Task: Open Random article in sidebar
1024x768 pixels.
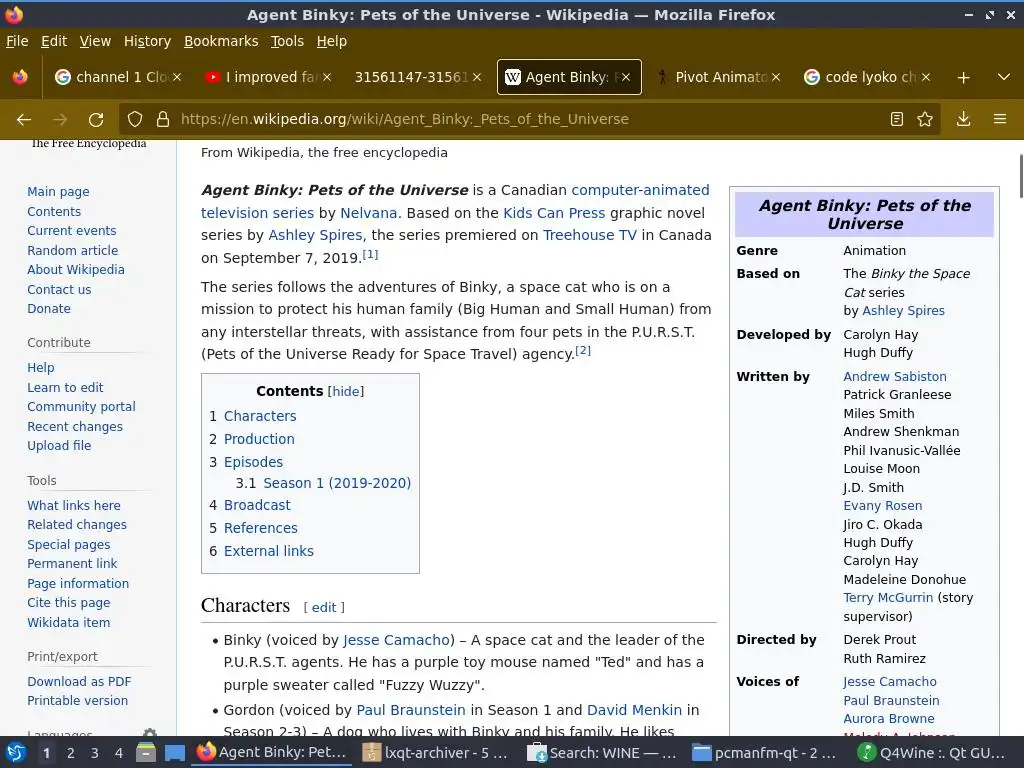Action: coord(72,251)
